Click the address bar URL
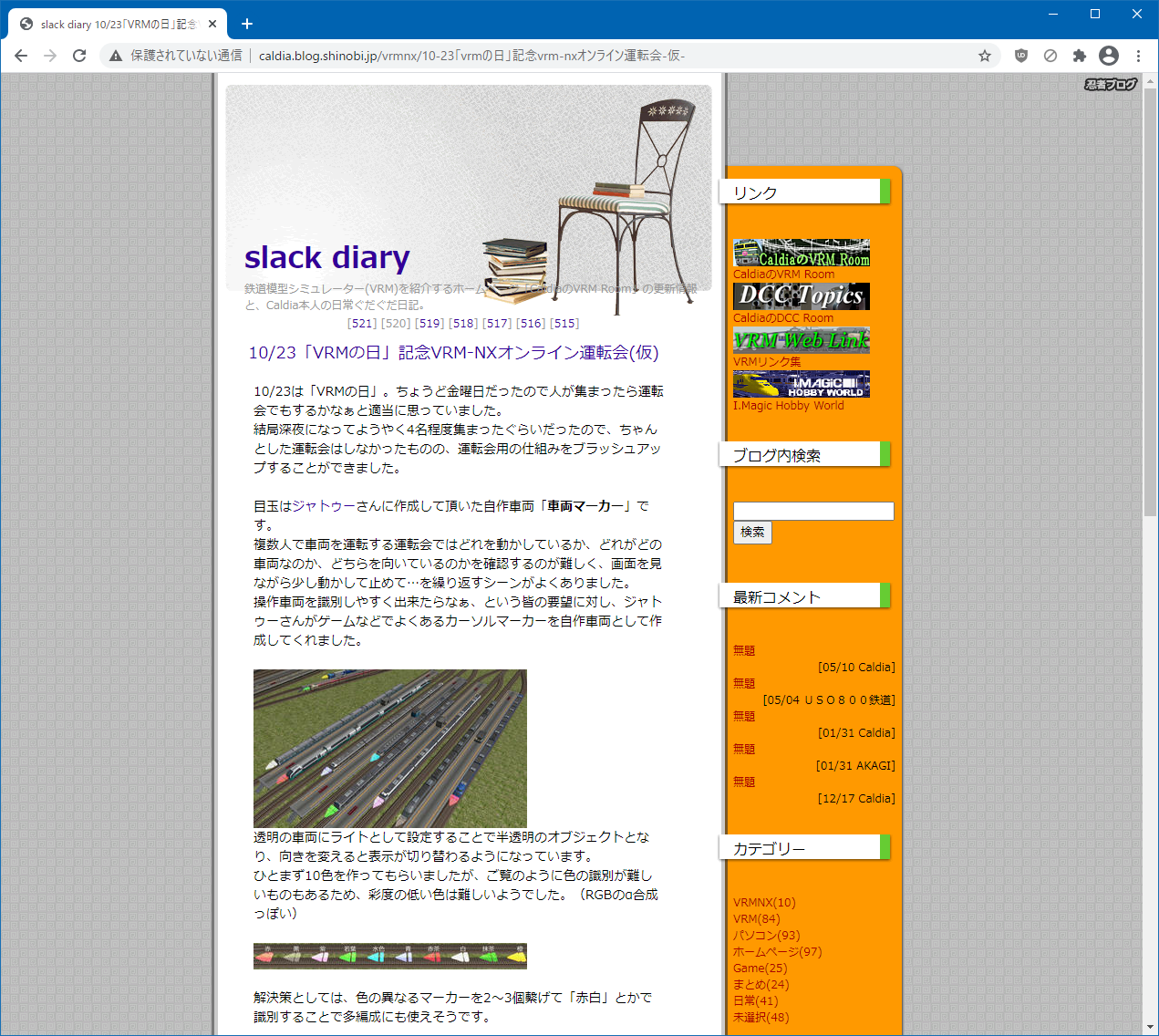1159x1036 pixels. 471,56
